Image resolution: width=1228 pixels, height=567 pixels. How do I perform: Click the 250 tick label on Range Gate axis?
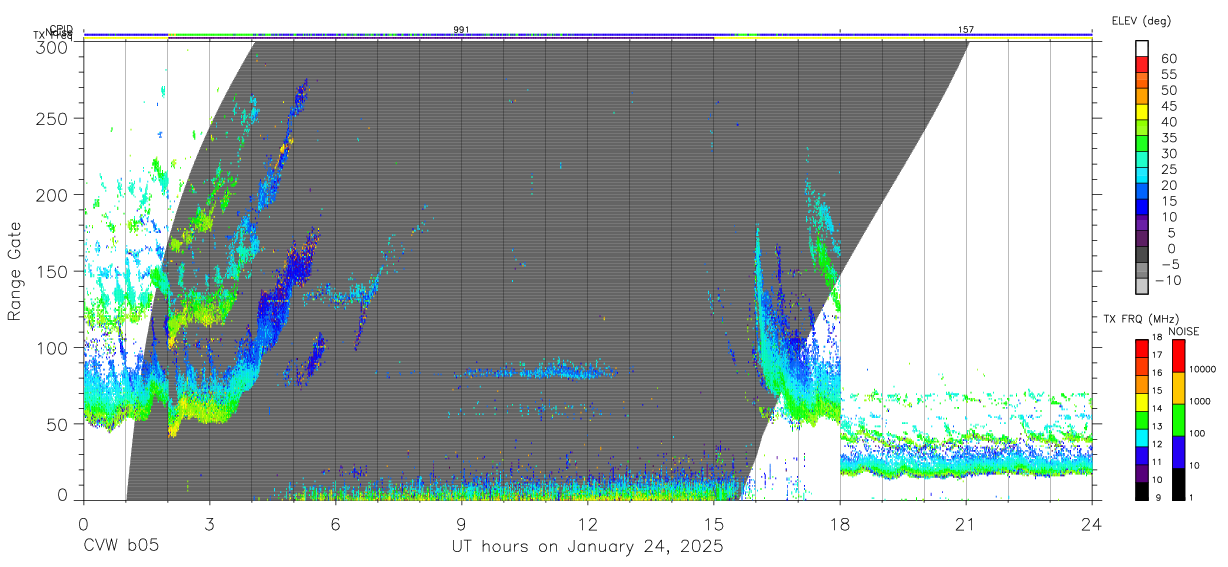pyautogui.click(x=53, y=118)
